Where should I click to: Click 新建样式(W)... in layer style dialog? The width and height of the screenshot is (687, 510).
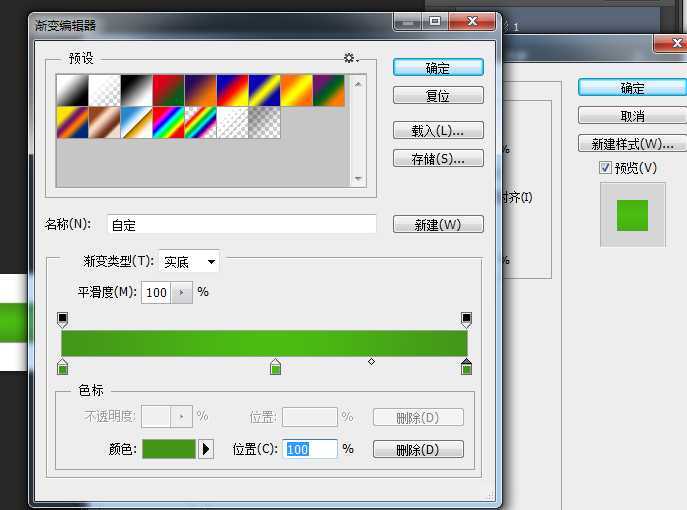[633, 143]
